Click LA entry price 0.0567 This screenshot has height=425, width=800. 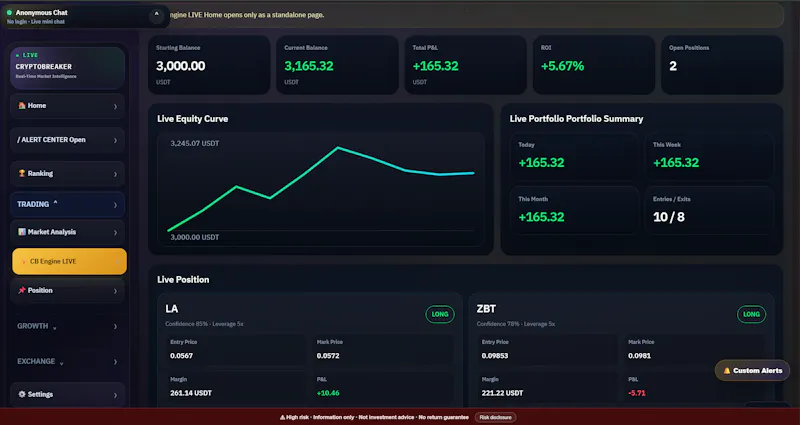182,356
